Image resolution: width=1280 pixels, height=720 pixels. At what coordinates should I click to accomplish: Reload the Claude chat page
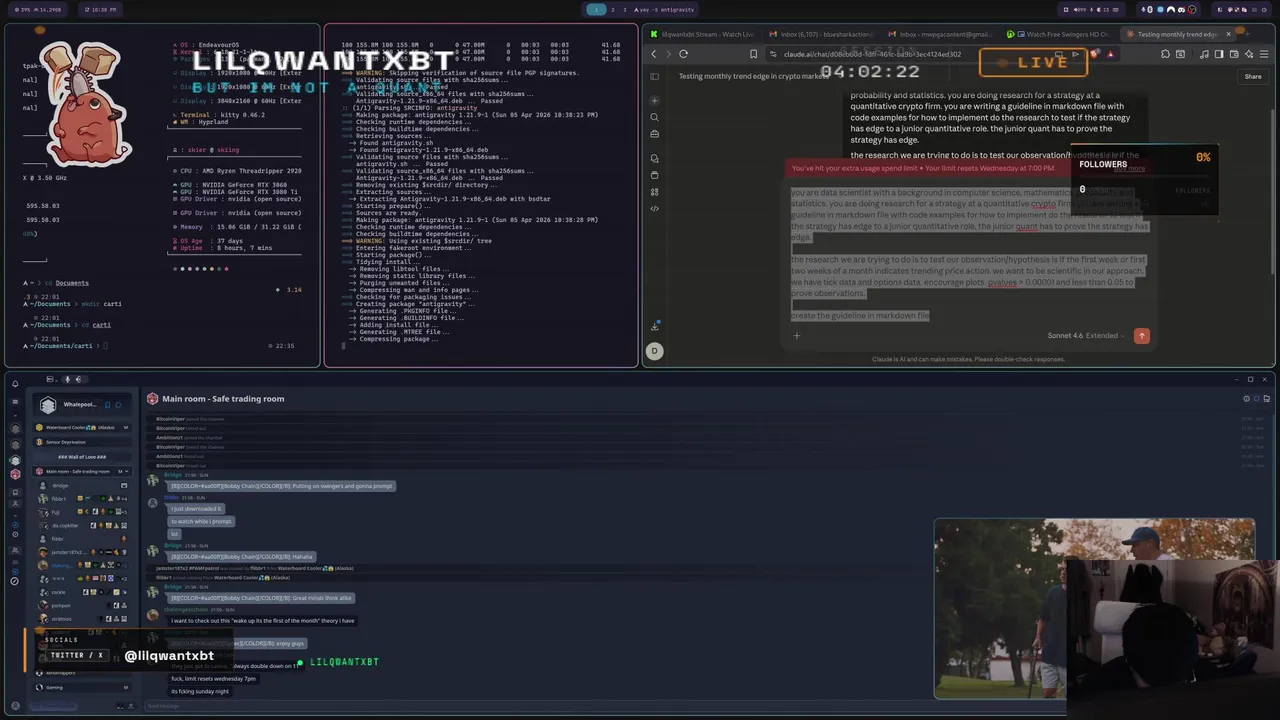(x=683, y=54)
